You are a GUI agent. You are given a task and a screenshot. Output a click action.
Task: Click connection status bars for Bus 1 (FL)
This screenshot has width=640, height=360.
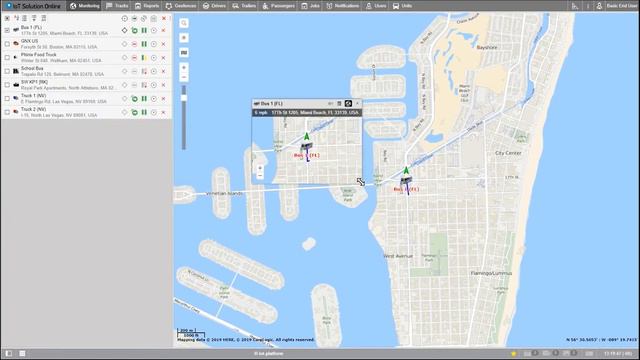click(x=144, y=30)
